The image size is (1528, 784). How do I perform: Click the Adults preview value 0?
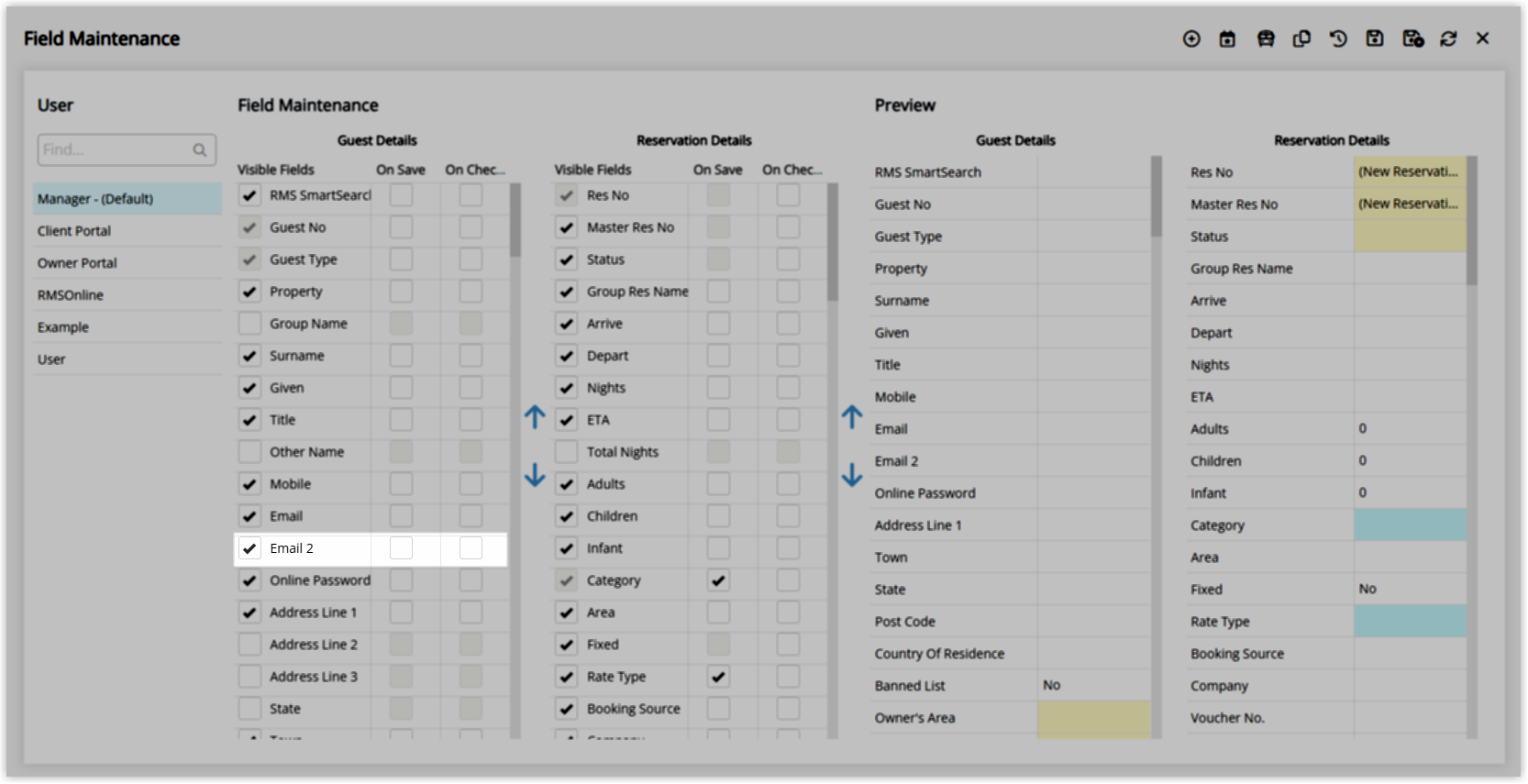[x=1363, y=428]
